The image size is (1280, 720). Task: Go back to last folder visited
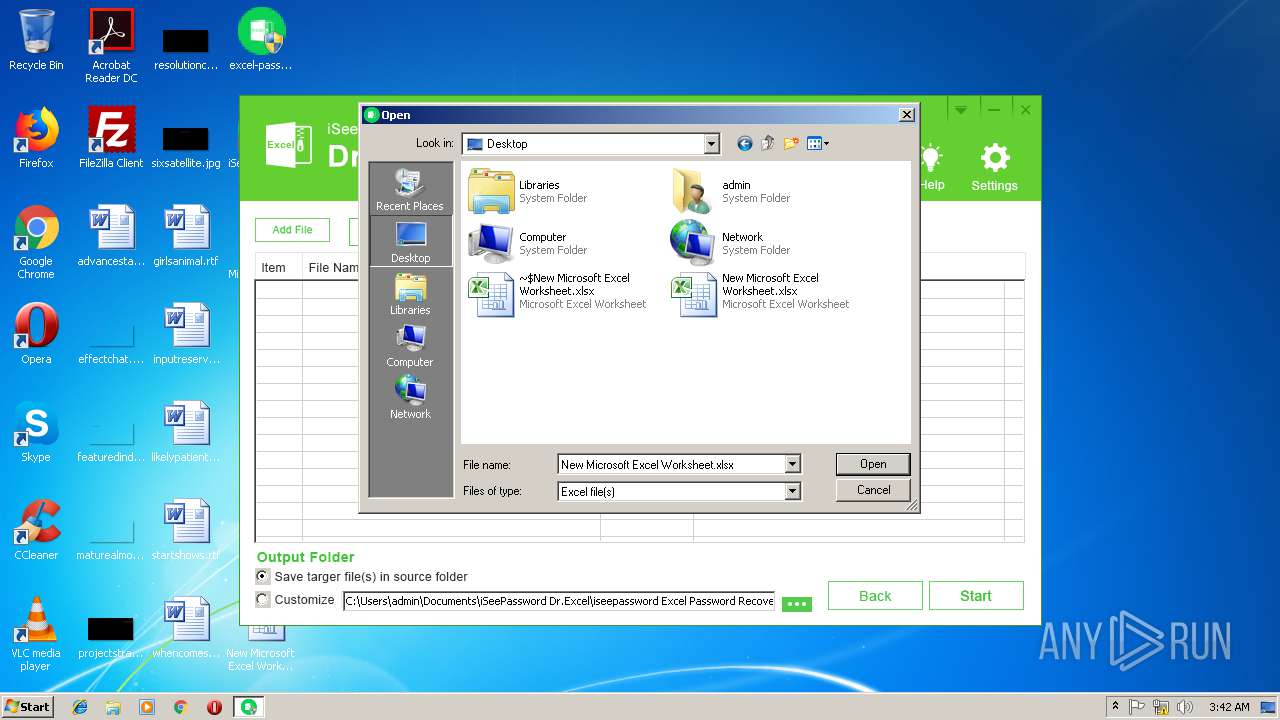[744, 144]
